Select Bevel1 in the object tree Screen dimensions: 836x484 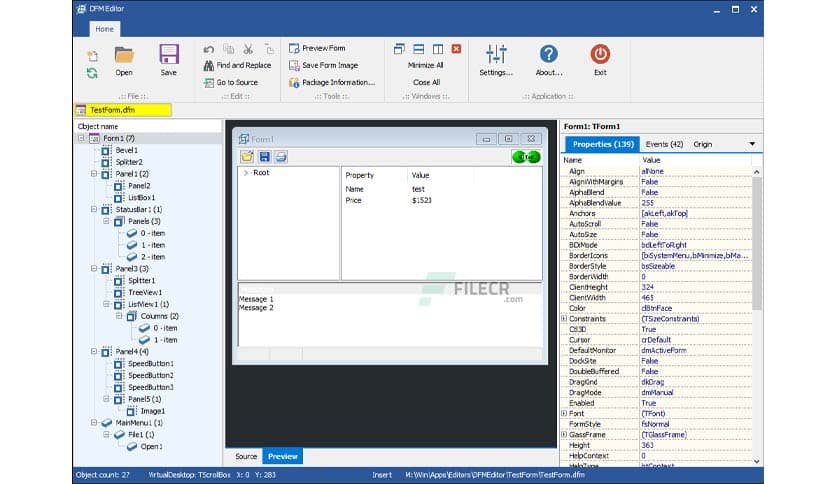click(x=126, y=150)
